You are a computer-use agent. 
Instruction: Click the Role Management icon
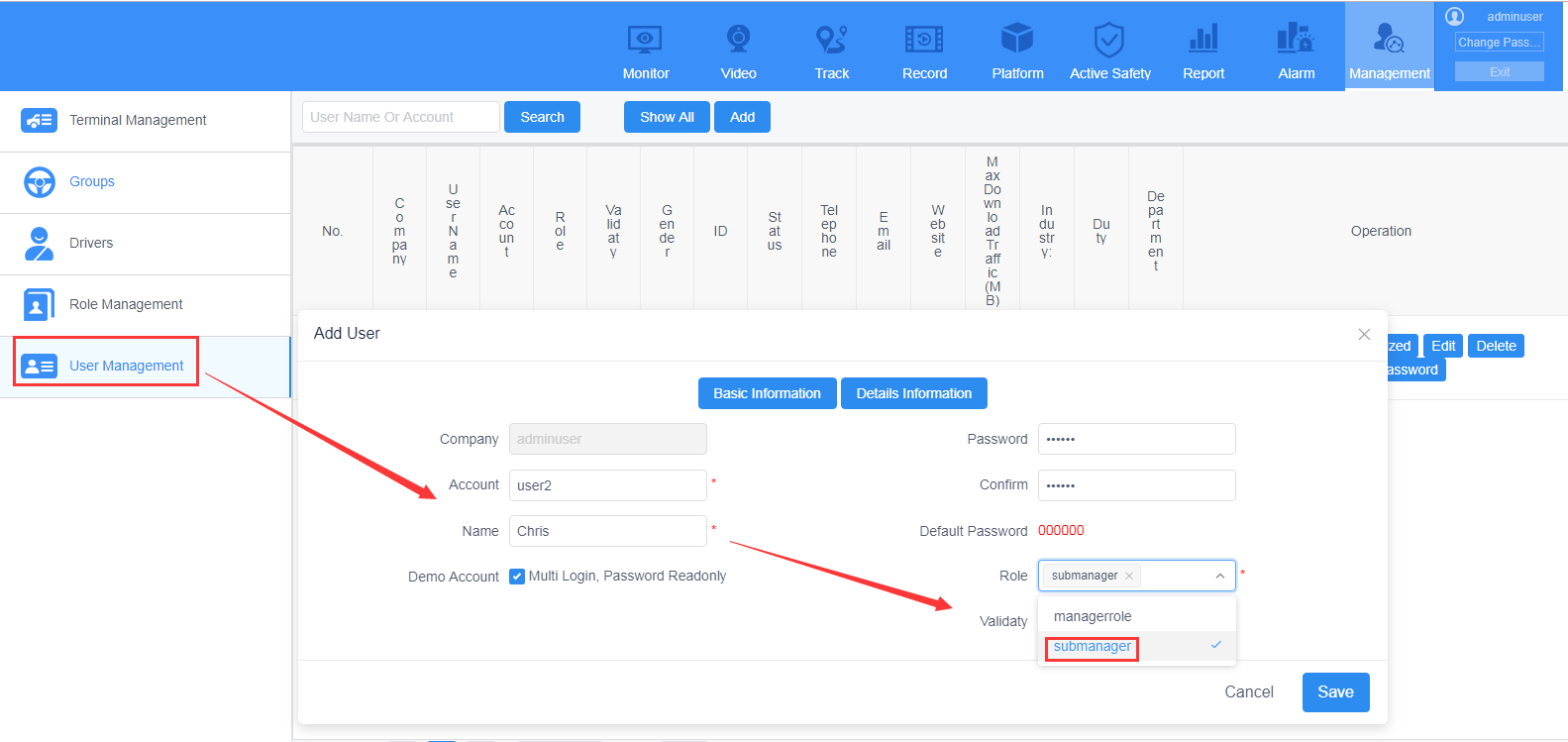pos(39,304)
